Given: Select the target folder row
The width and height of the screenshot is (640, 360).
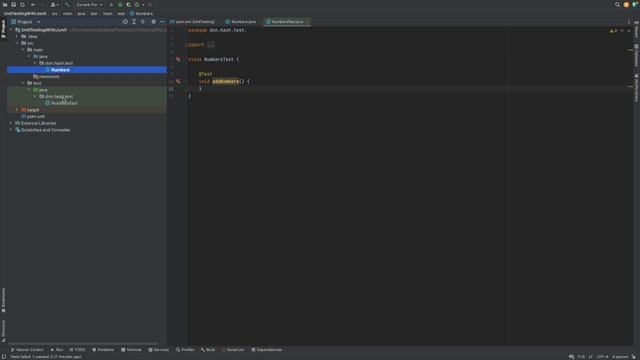Looking at the screenshot, I should (x=87, y=110).
